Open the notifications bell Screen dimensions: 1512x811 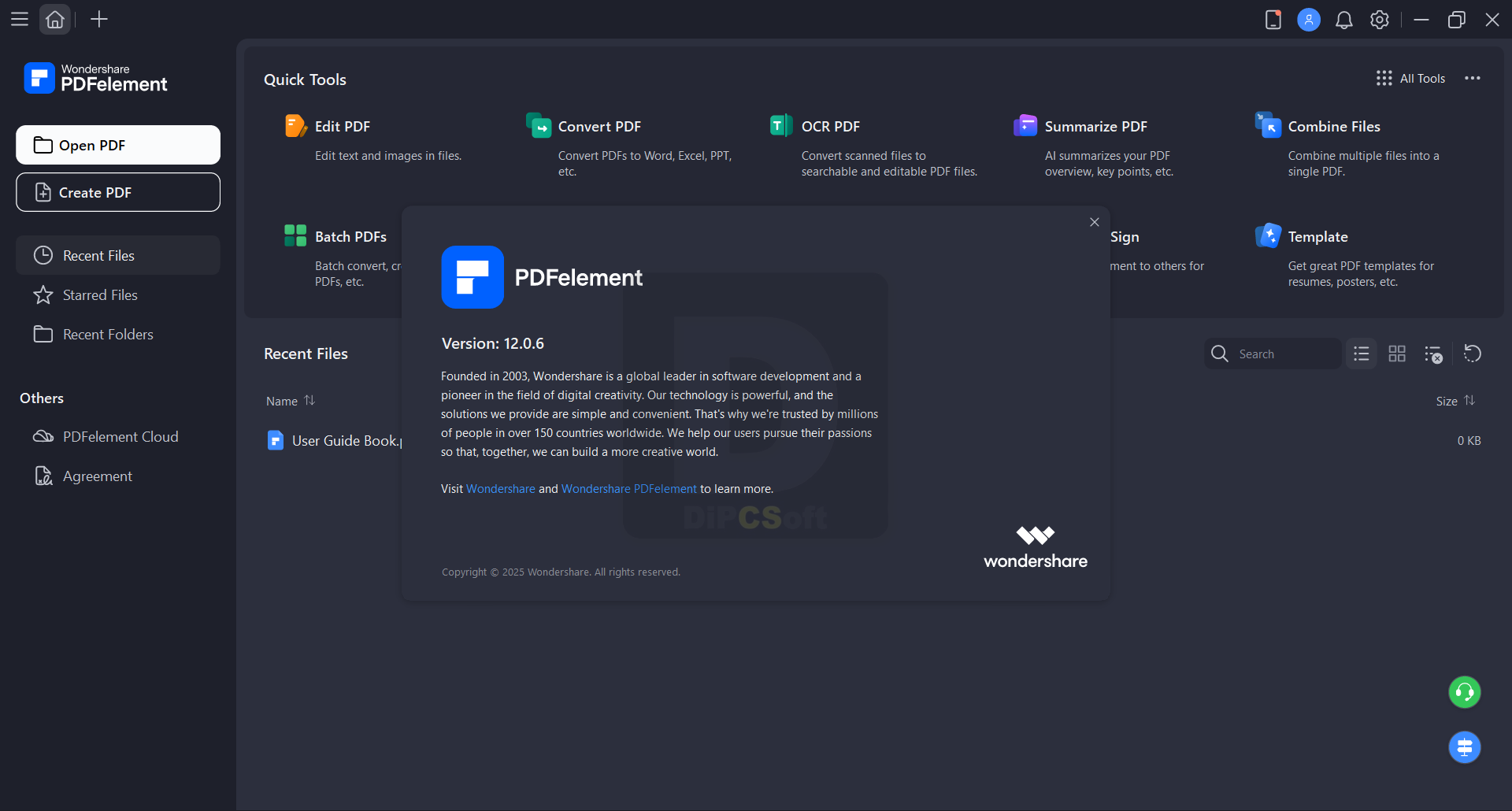click(x=1344, y=20)
